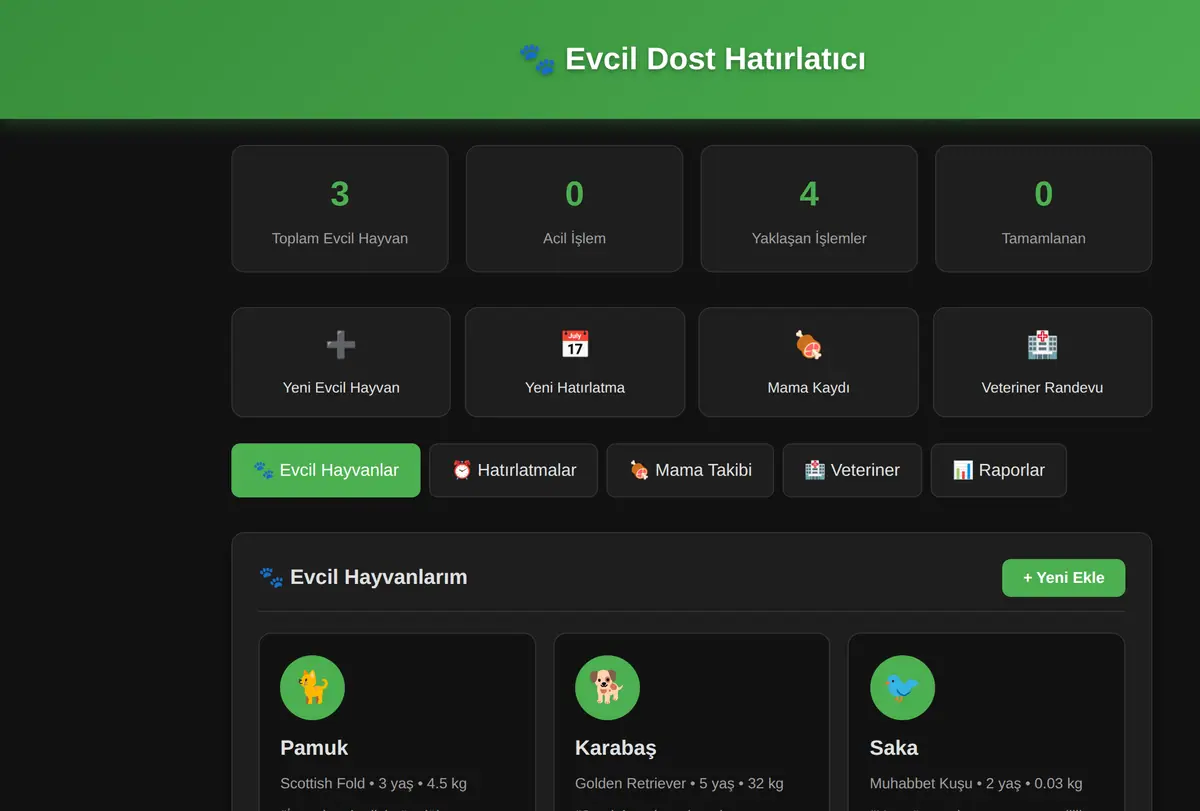Click the Evcil Hayvanlarım heading

tap(378, 577)
